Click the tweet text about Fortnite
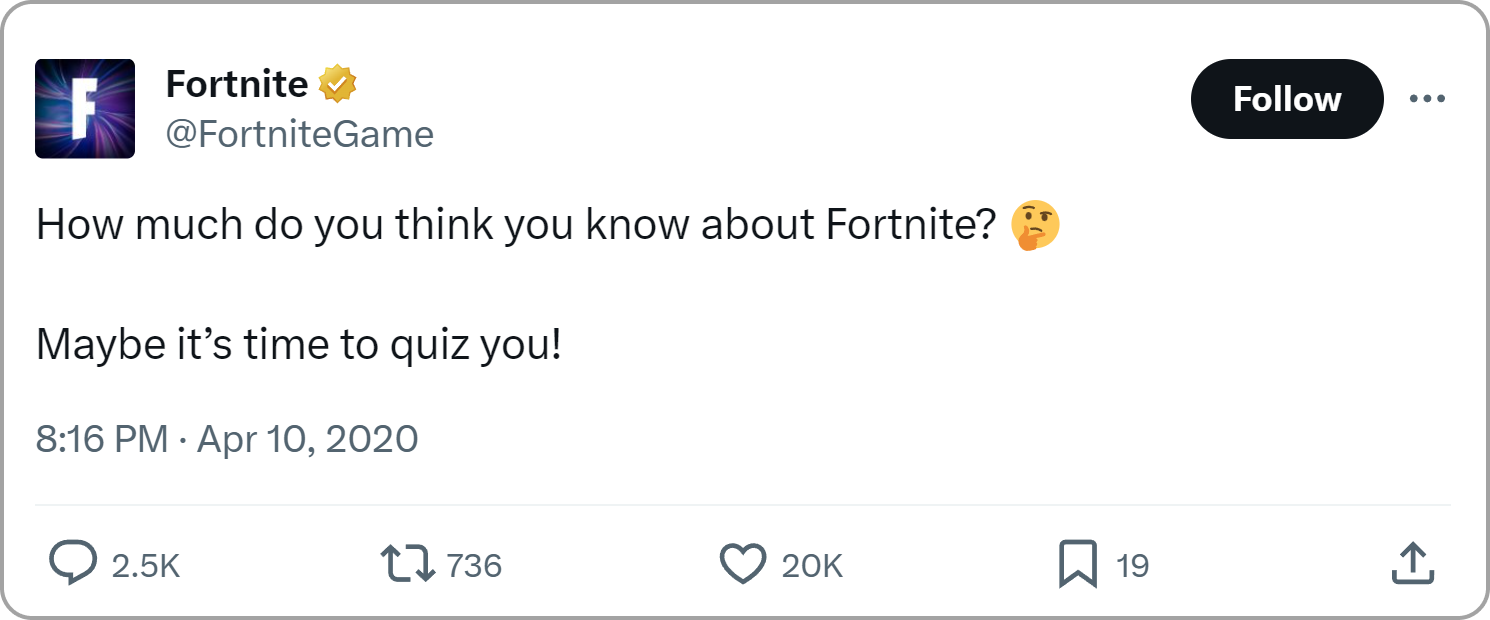Image resolution: width=1490 pixels, height=620 pixels. click(516, 226)
